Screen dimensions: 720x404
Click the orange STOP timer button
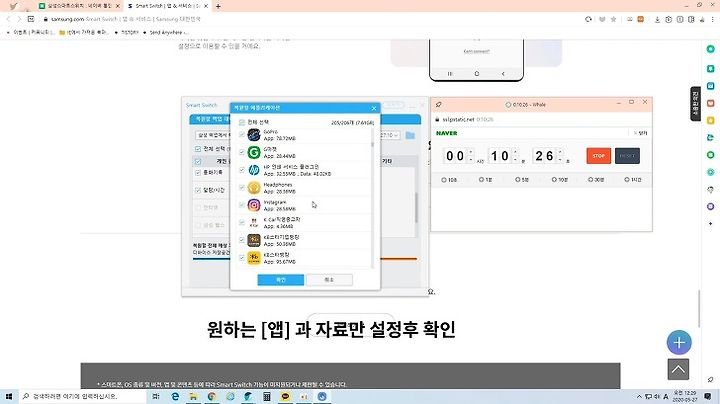(598, 156)
